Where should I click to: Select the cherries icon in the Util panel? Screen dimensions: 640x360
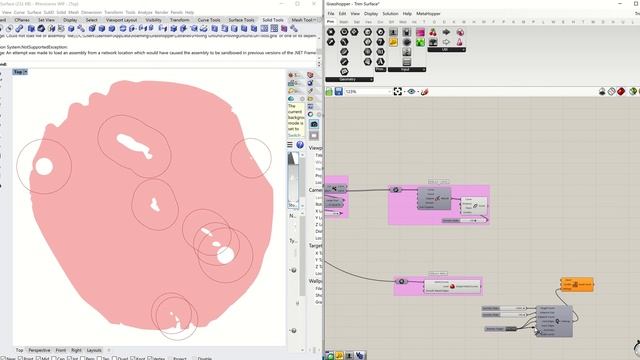point(433,32)
